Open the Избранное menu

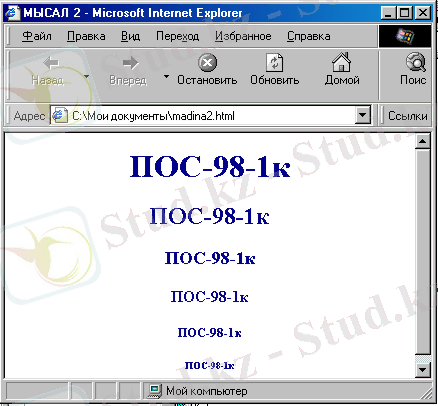[243, 36]
